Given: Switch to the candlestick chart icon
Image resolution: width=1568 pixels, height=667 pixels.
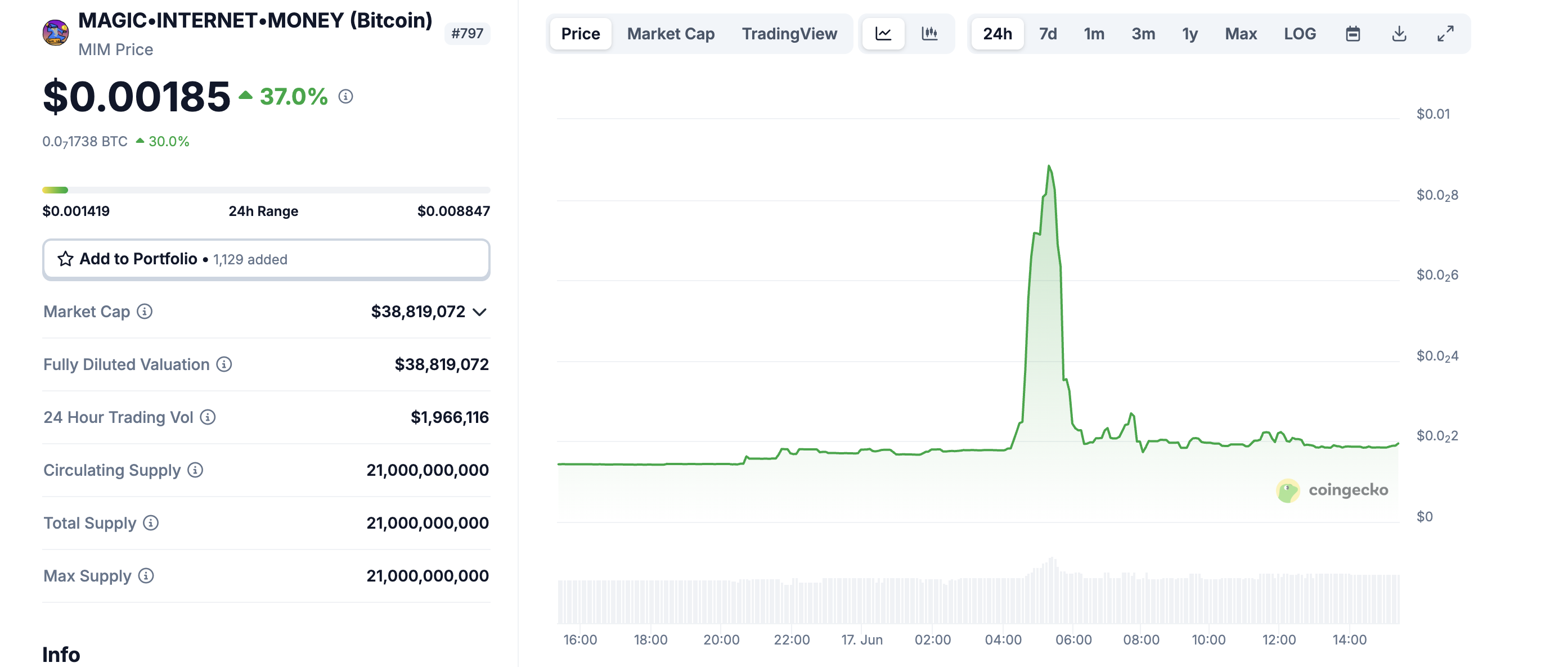Looking at the screenshot, I should [929, 34].
